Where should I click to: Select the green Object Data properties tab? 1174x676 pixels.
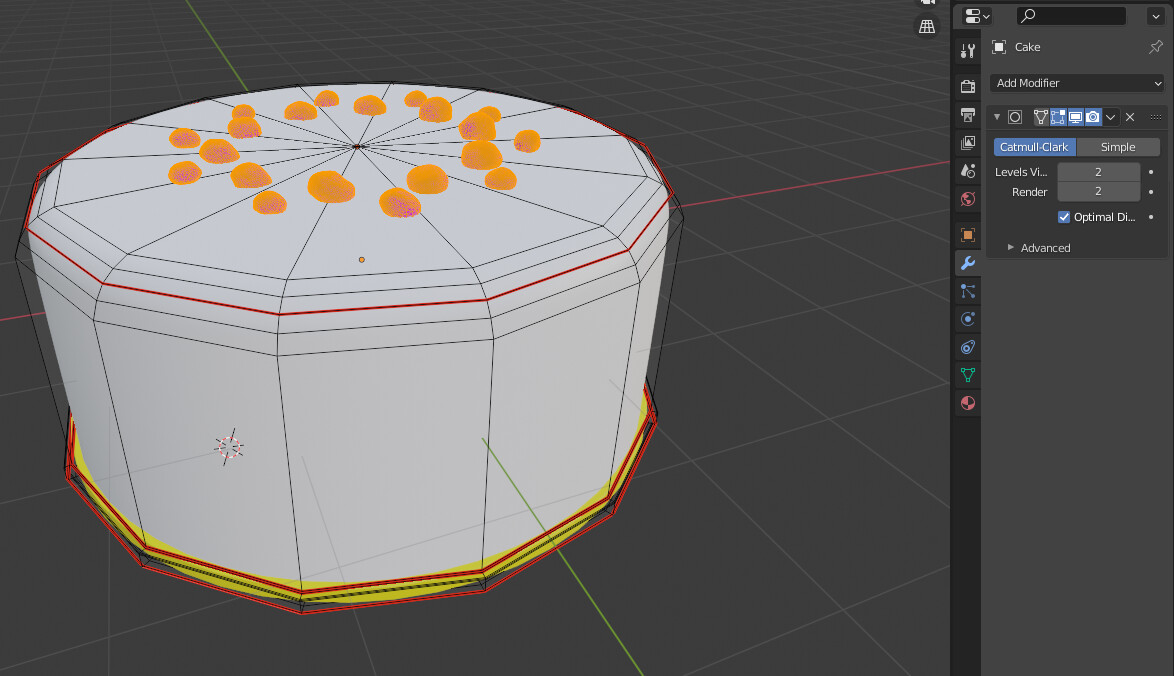[x=967, y=375]
